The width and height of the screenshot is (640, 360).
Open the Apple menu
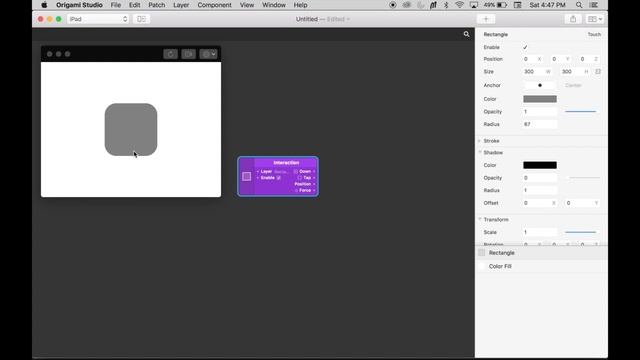[x=44, y=5]
